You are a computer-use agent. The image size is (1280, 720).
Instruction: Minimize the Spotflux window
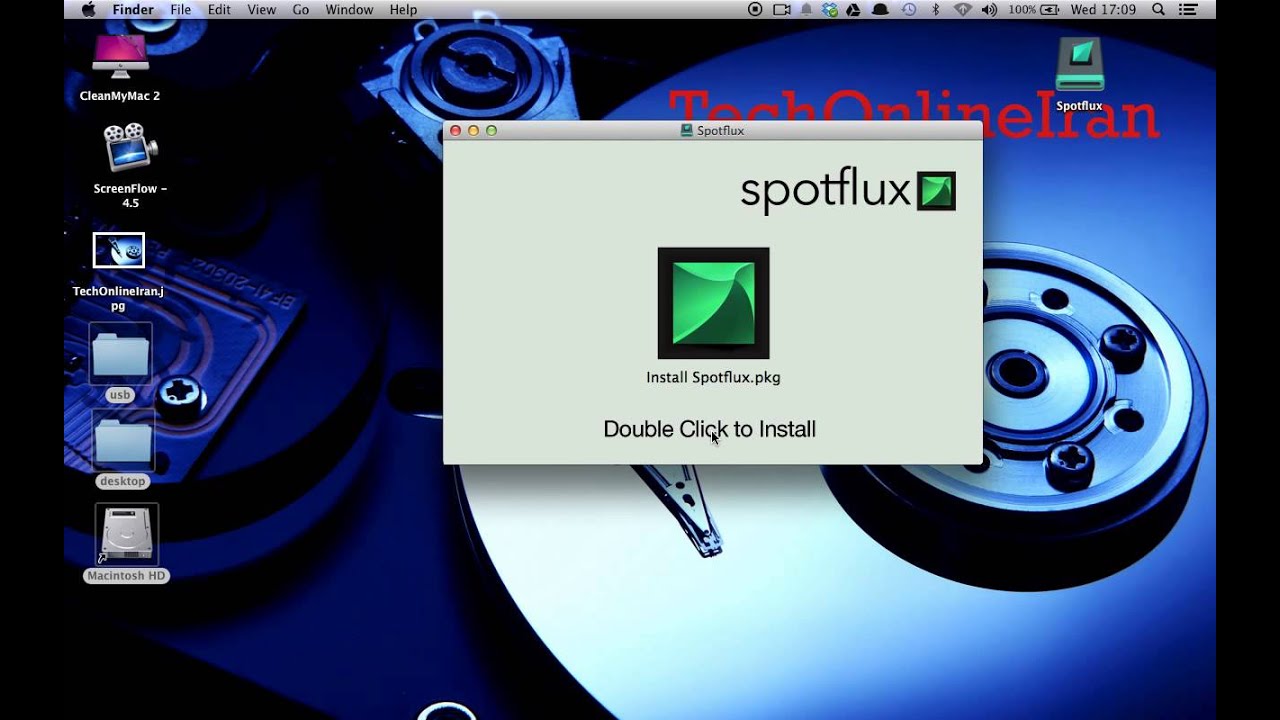tap(473, 130)
